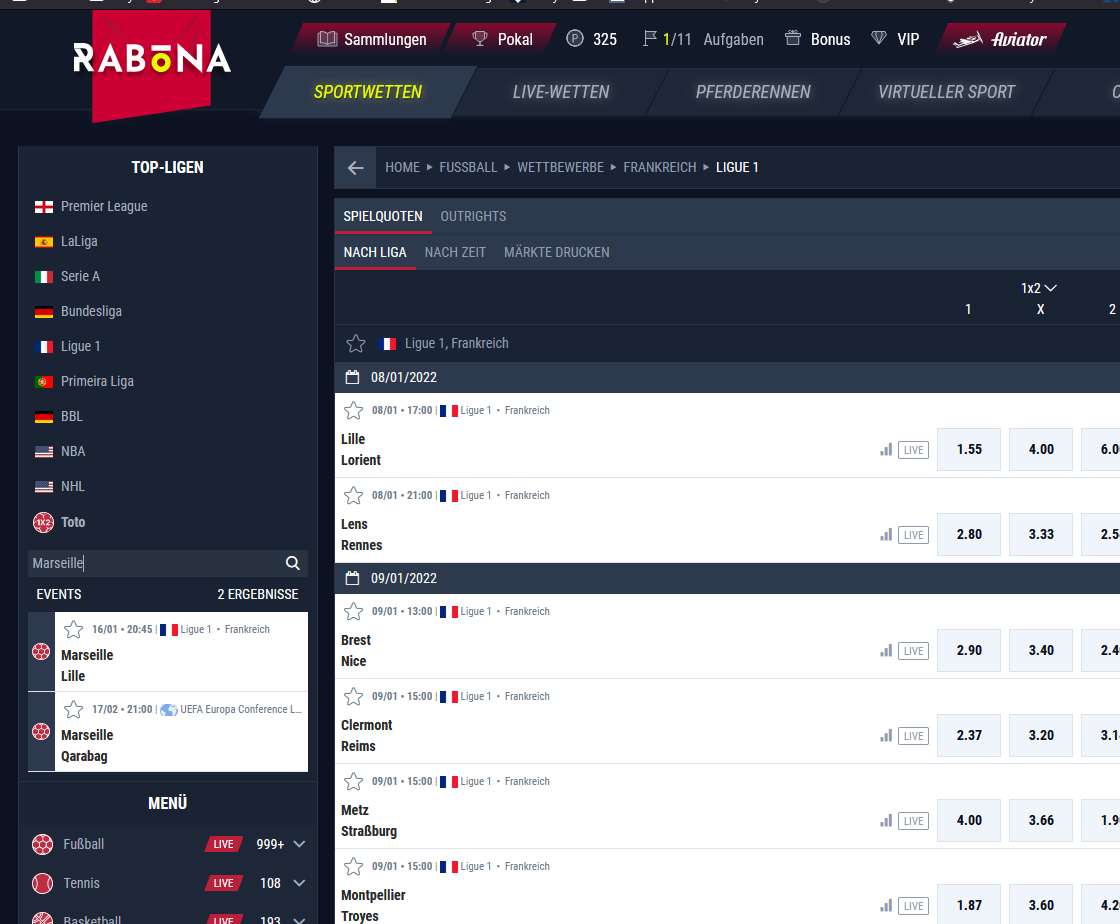Select the NACH ZEIT tab

tap(455, 253)
